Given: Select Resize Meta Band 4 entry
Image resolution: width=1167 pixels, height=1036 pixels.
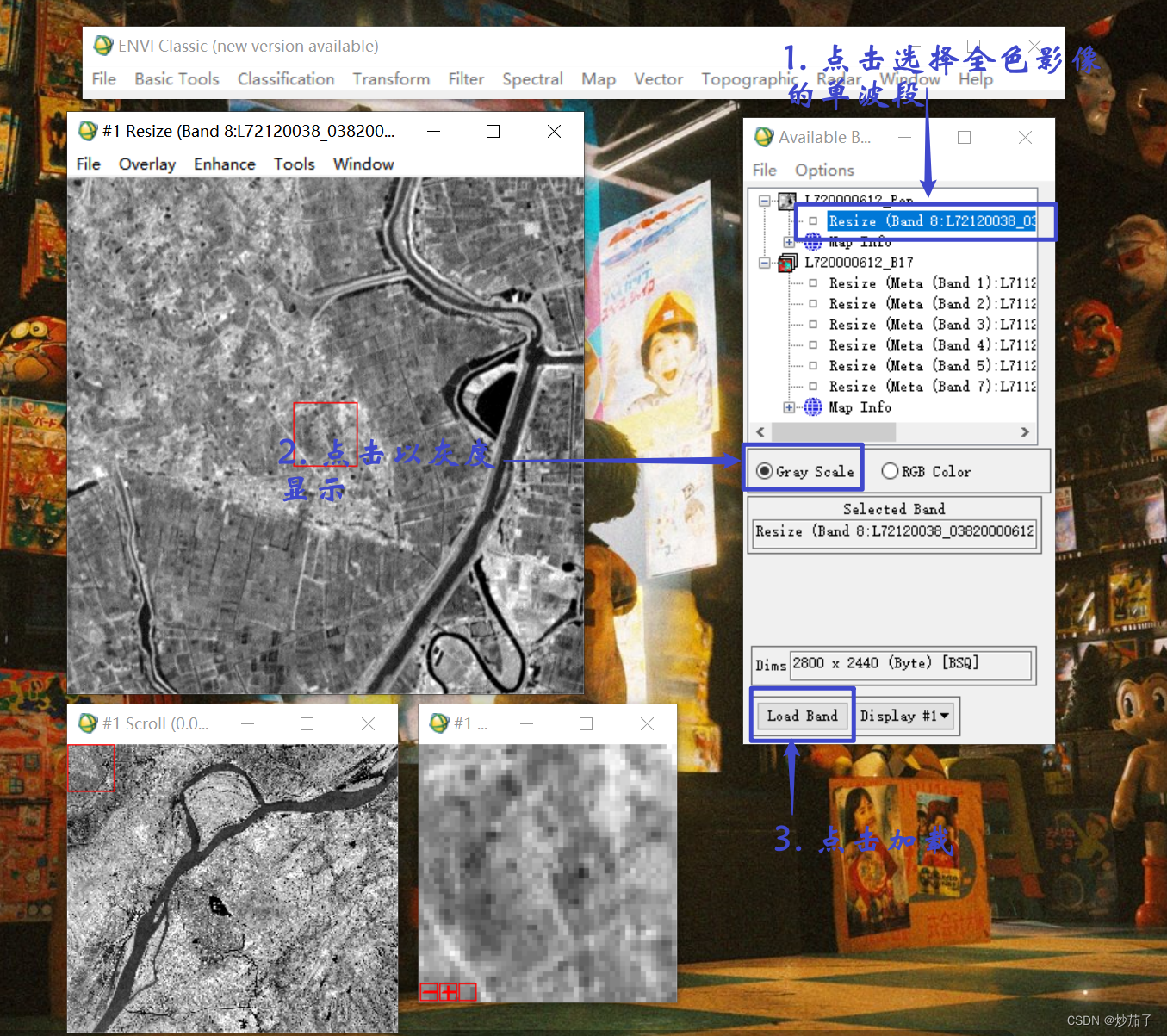Looking at the screenshot, I should pos(932,345).
